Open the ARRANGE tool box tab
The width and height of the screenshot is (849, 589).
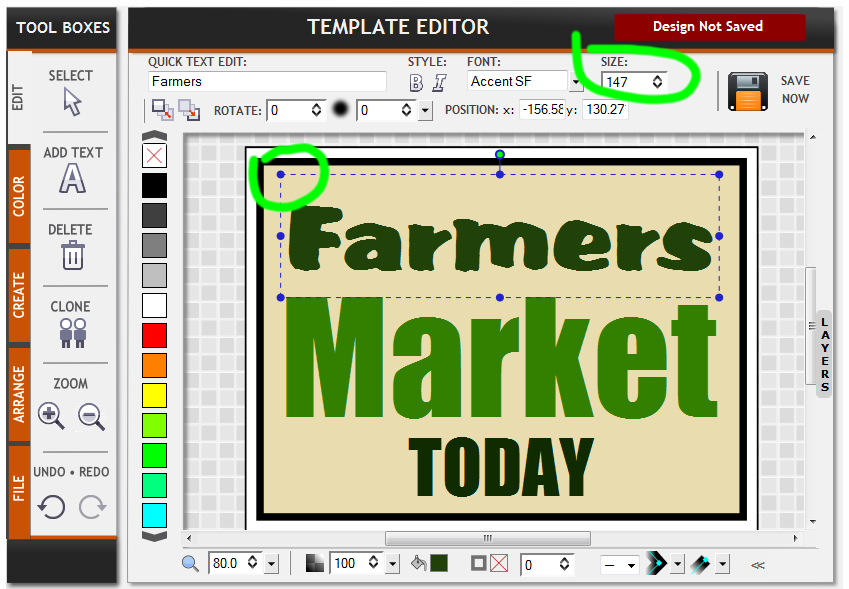point(19,395)
